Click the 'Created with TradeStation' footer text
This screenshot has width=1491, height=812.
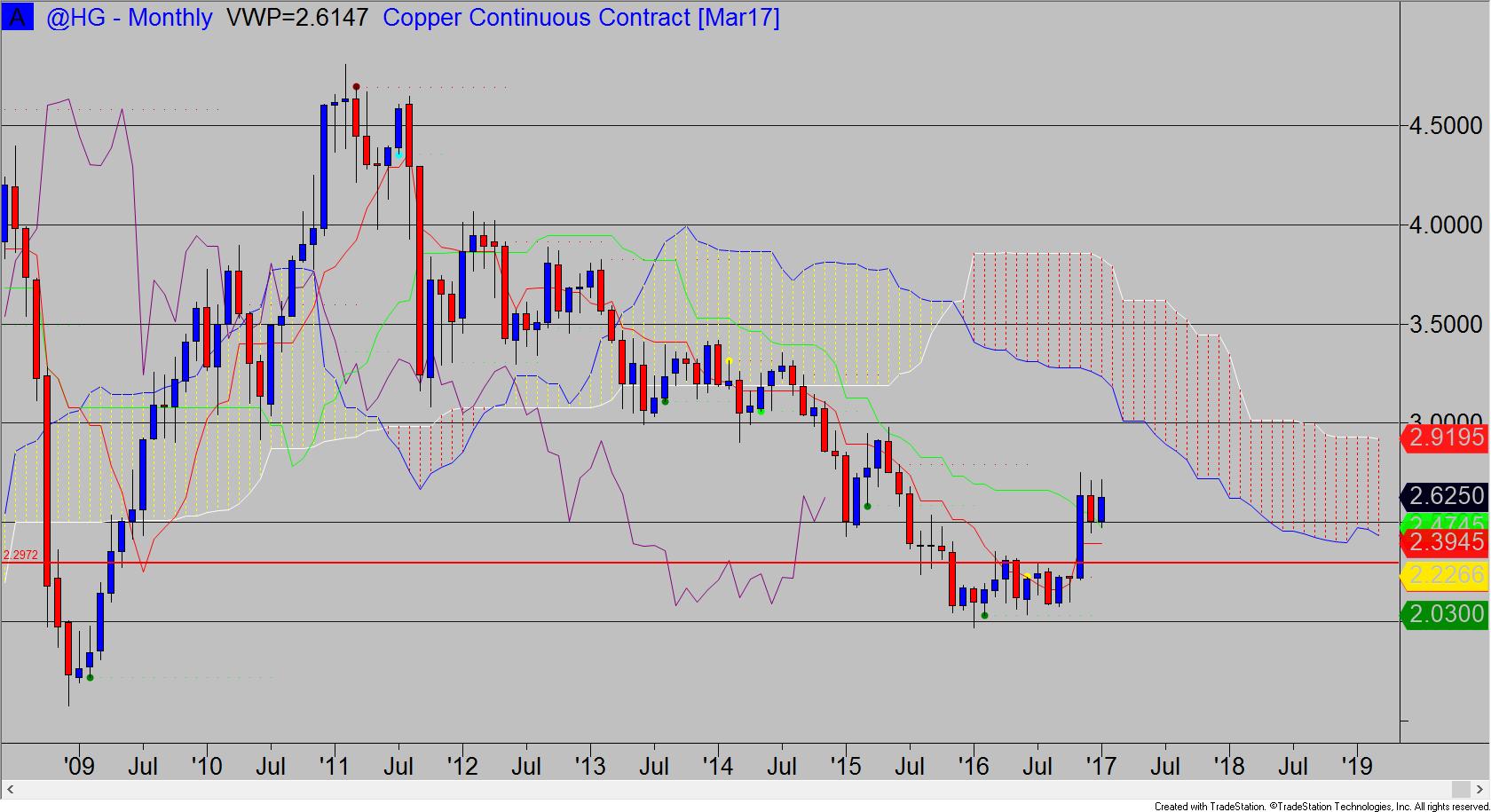(1321, 806)
